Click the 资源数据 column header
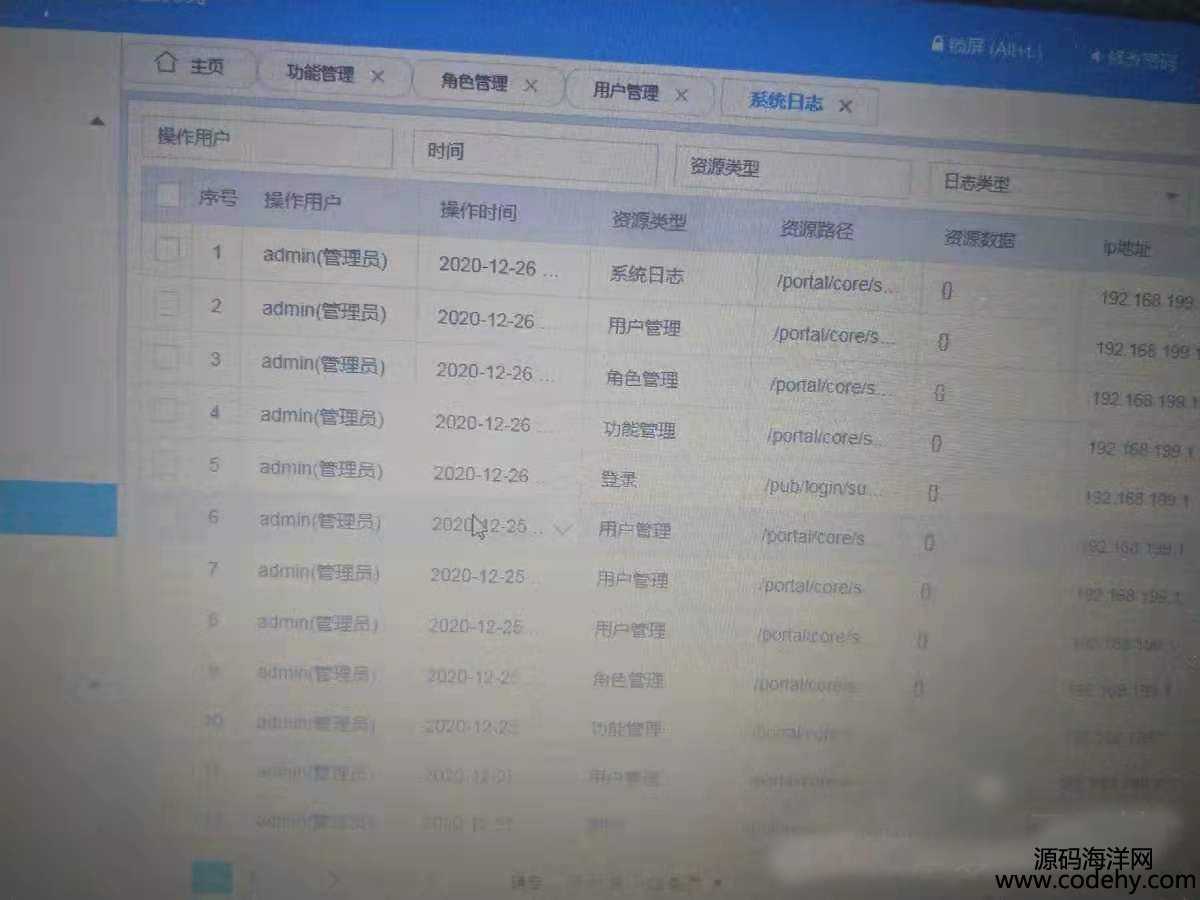The width and height of the screenshot is (1200, 900). [x=980, y=239]
